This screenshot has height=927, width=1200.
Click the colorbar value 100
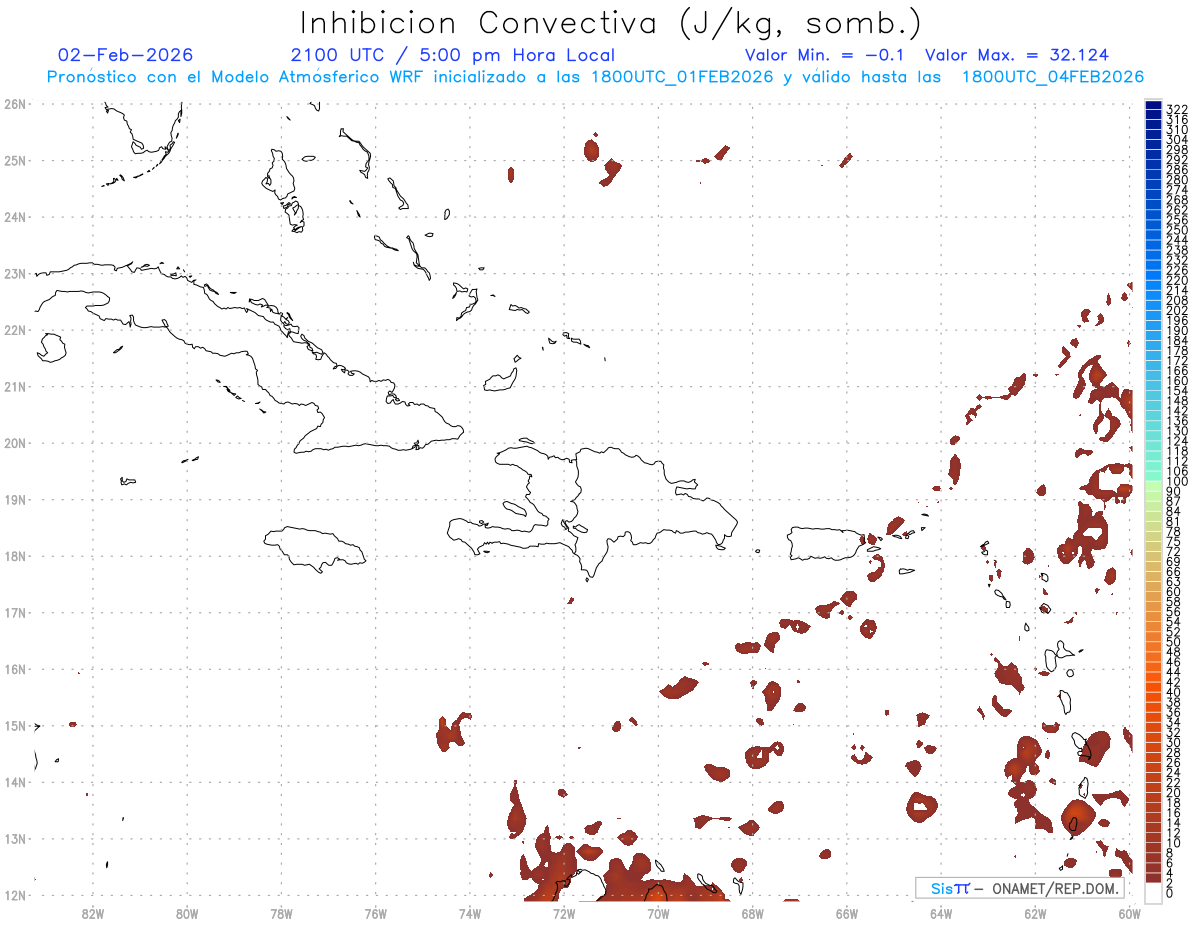click(1177, 482)
